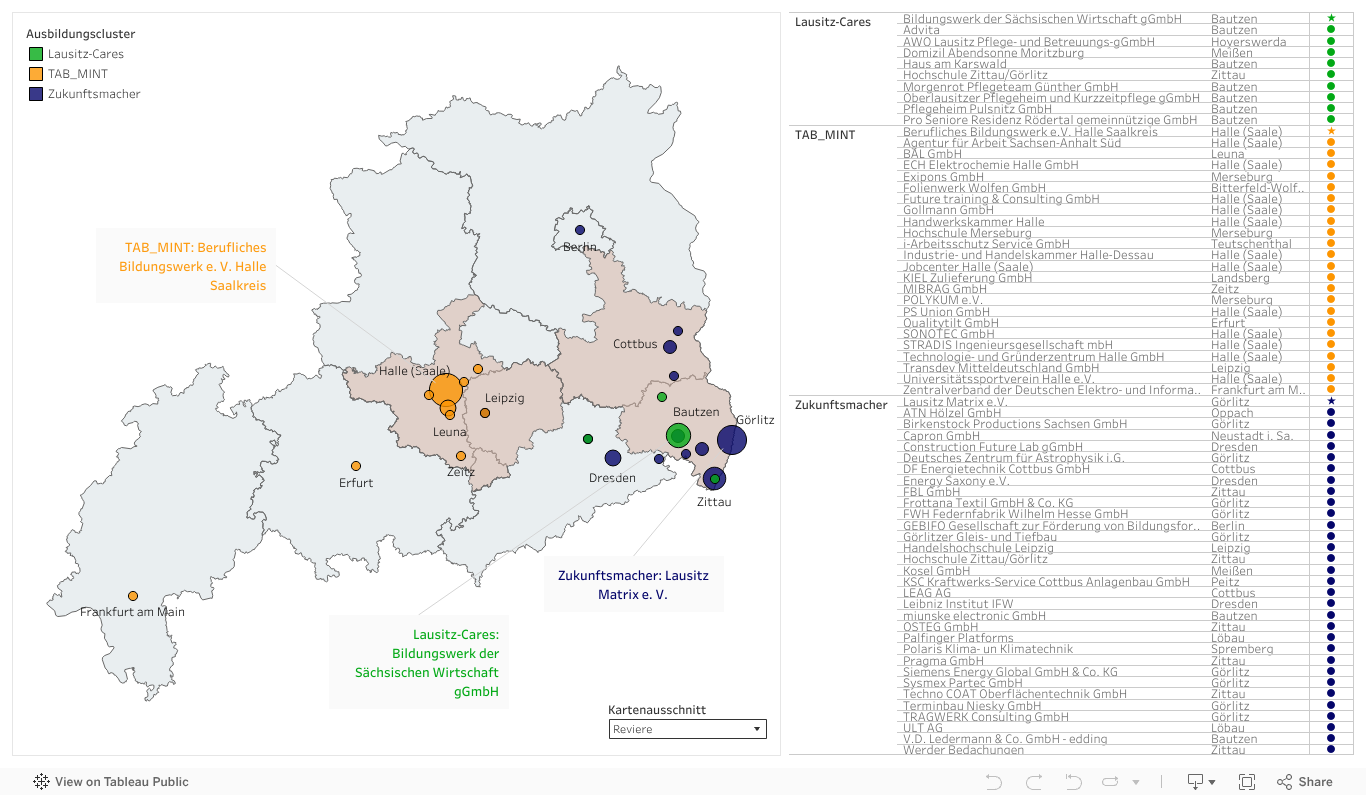Select the Energy Saxony e.V. row name

point(959,480)
